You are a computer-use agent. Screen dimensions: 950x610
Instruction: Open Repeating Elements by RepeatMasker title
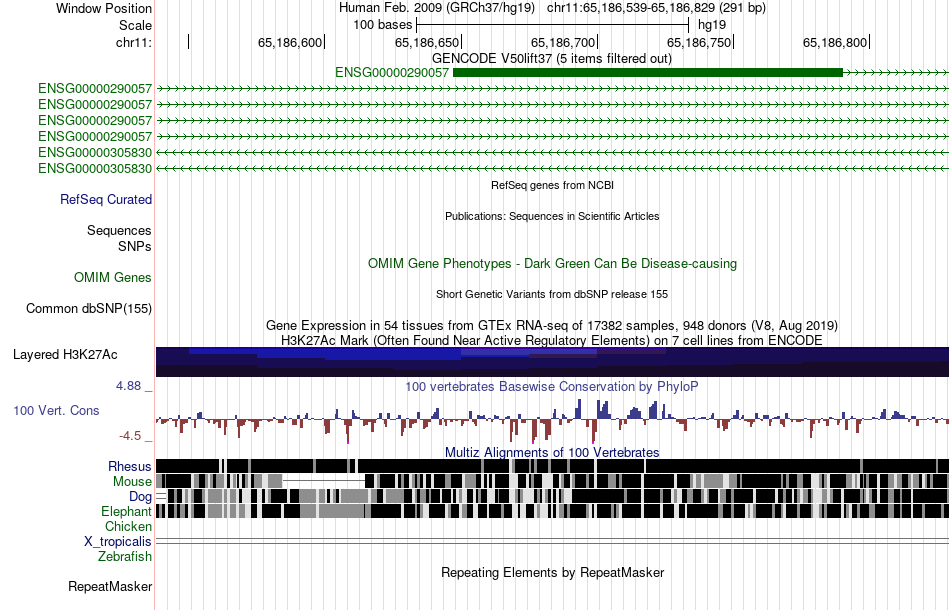tap(552, 572)
